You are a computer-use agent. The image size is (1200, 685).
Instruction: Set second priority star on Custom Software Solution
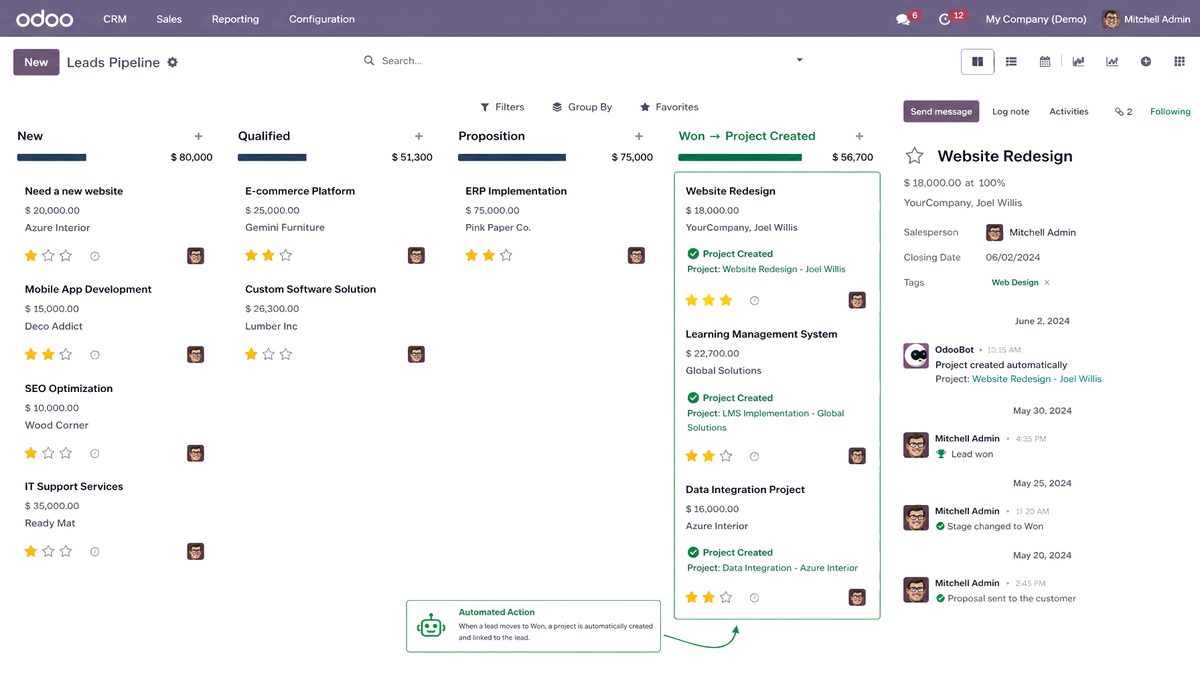tap(268, 355)
